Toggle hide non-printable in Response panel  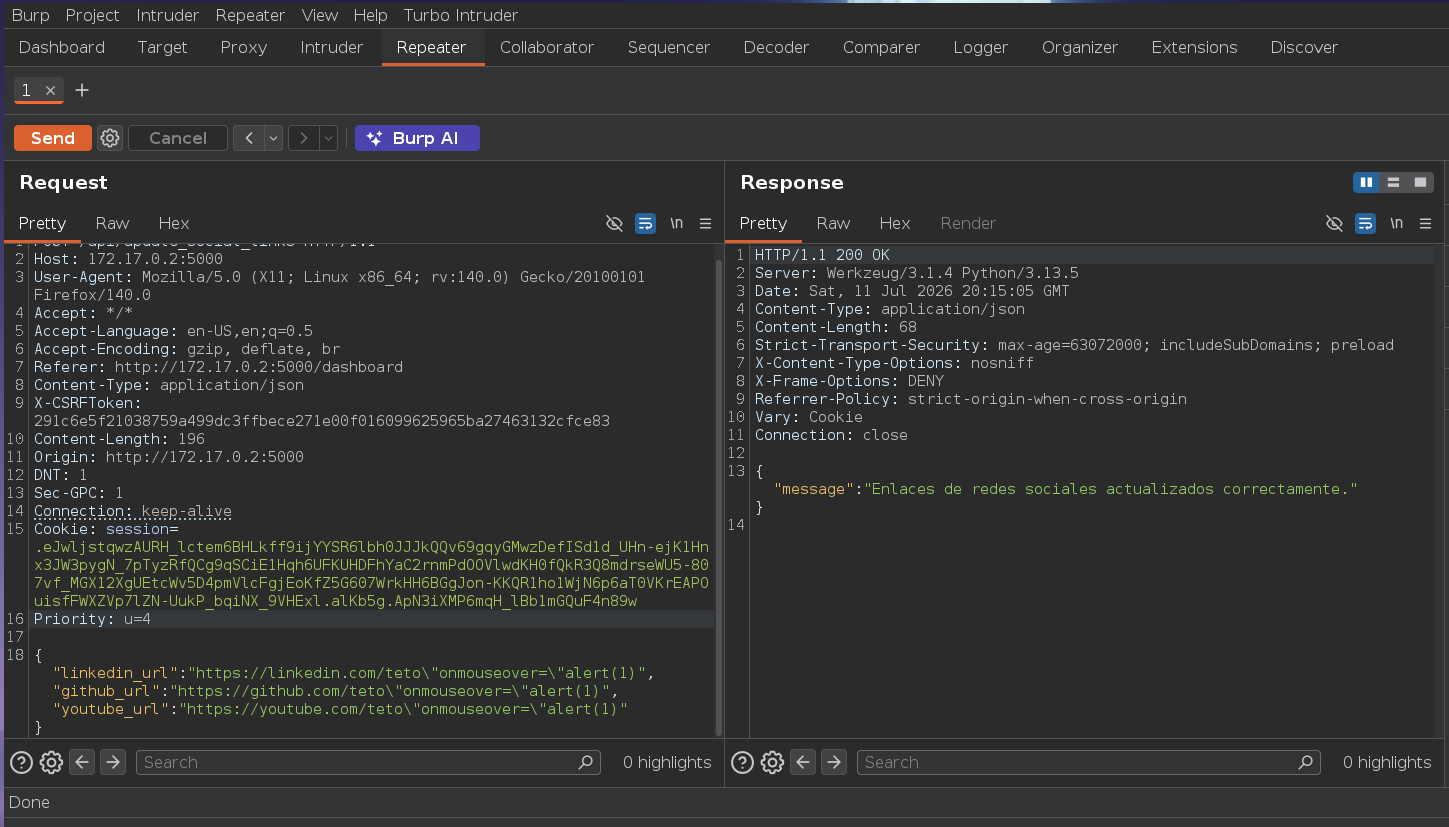click(x=1334, y=223)
